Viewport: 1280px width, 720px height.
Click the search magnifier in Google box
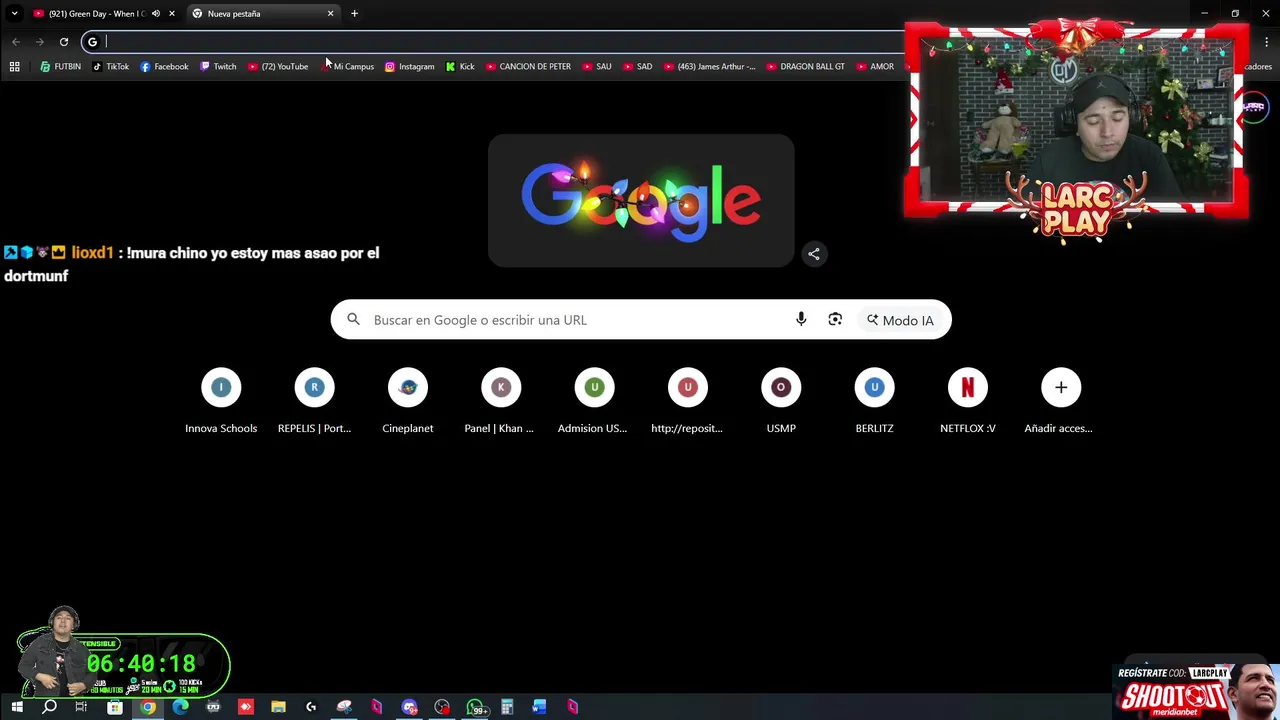353,320
